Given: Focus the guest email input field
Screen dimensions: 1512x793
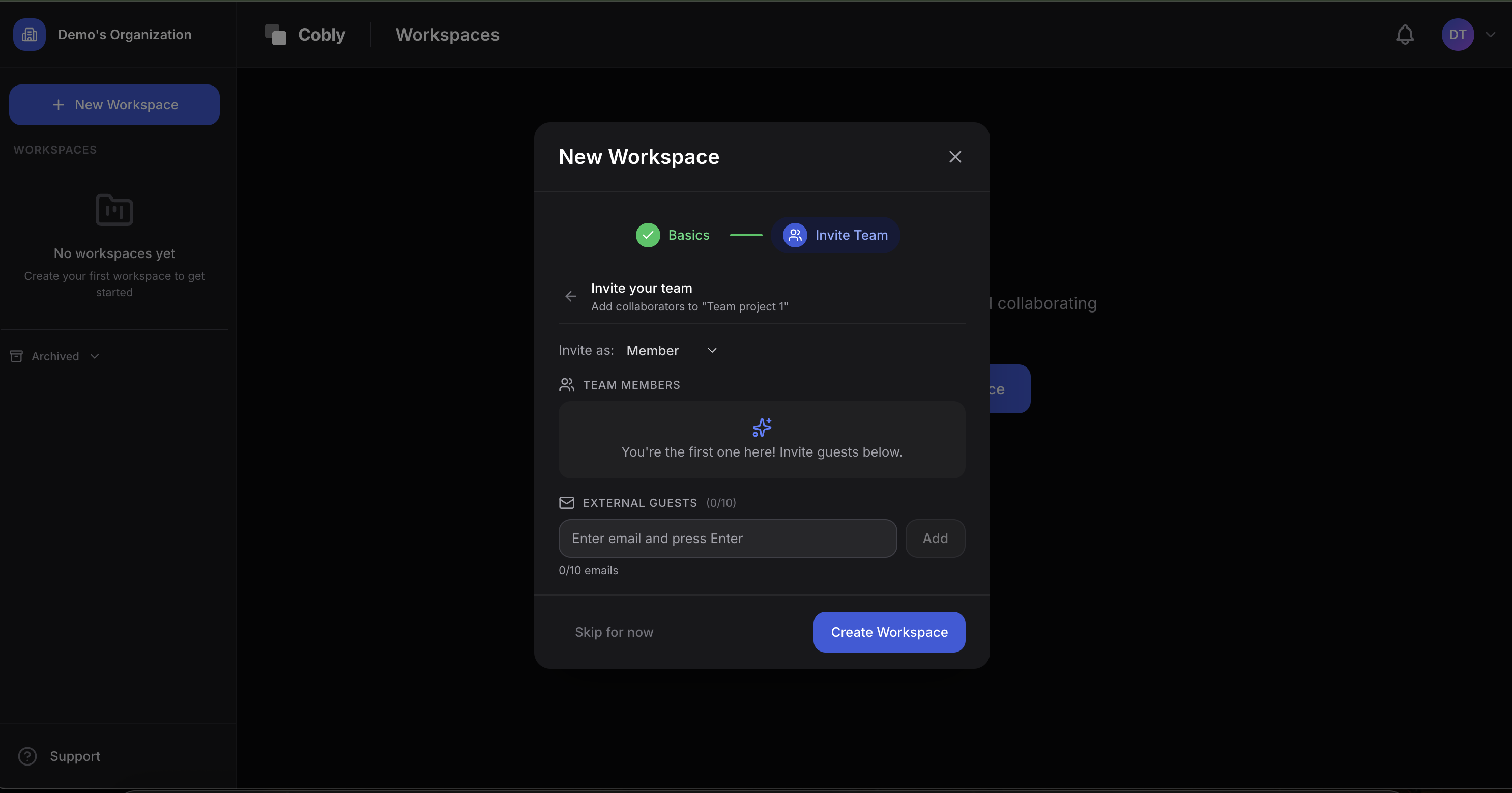Looking at the screenshot, I should [727, 538].
